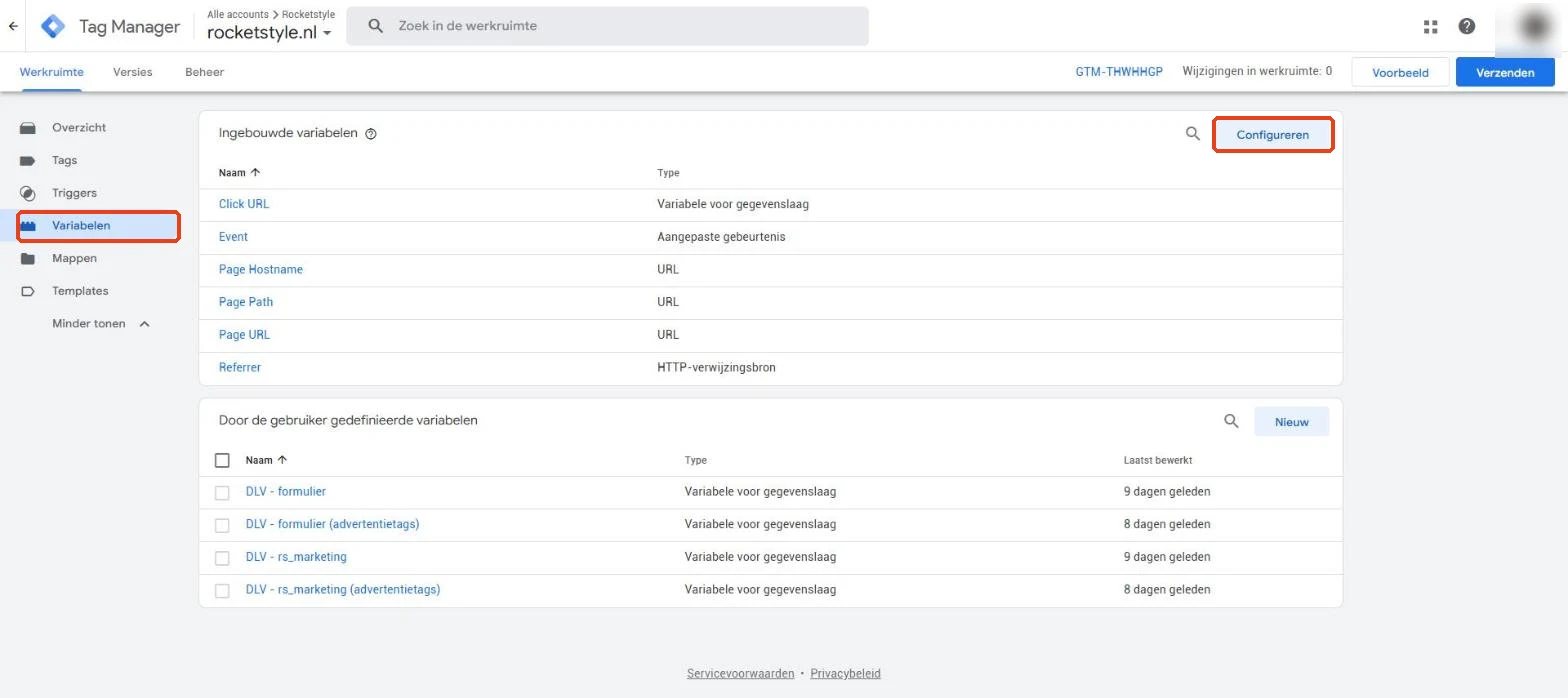
Task: Search user-defined variables via magnifier icon
Action: click(x=1231, y=421)
